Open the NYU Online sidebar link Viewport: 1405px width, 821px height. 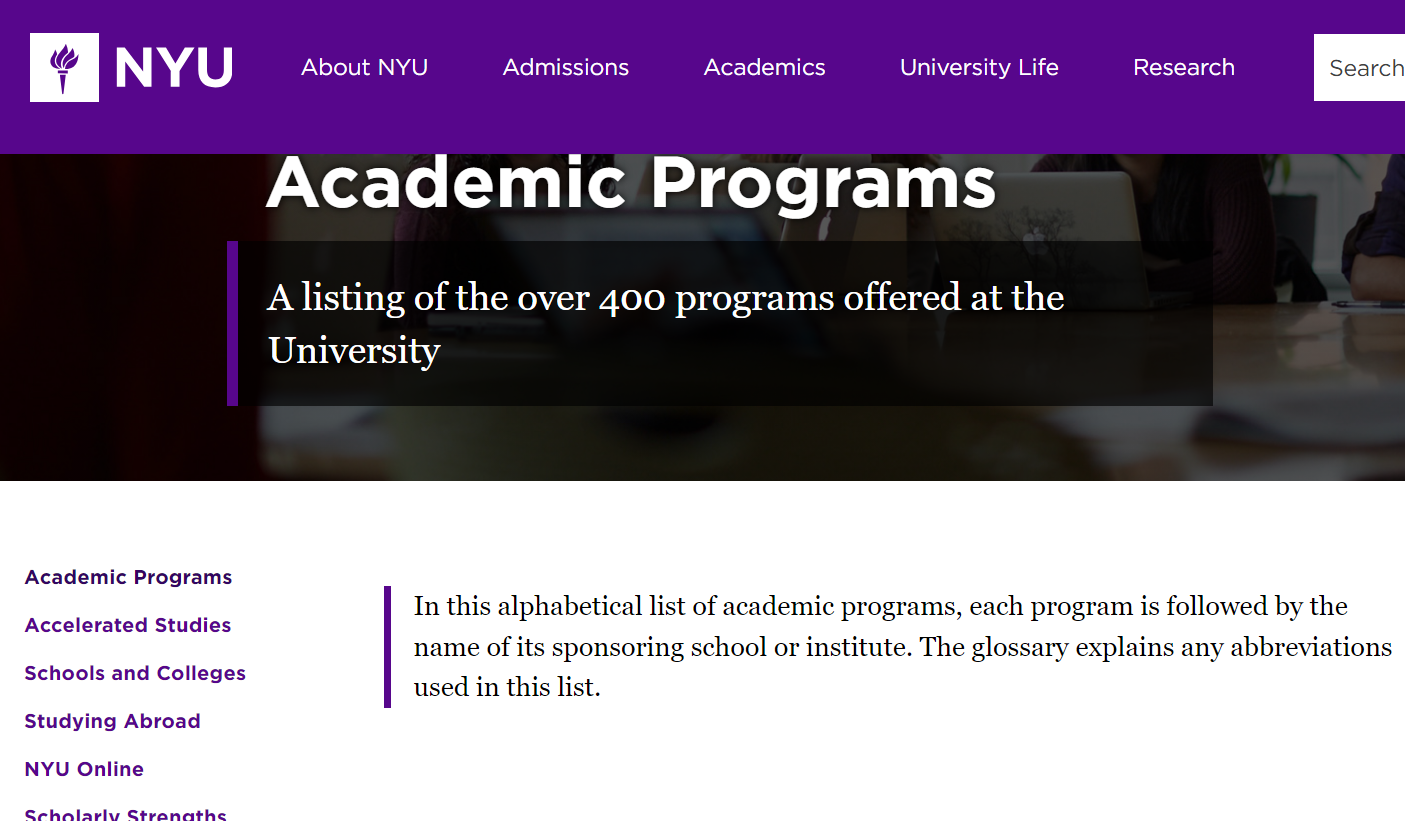(84, 769)
